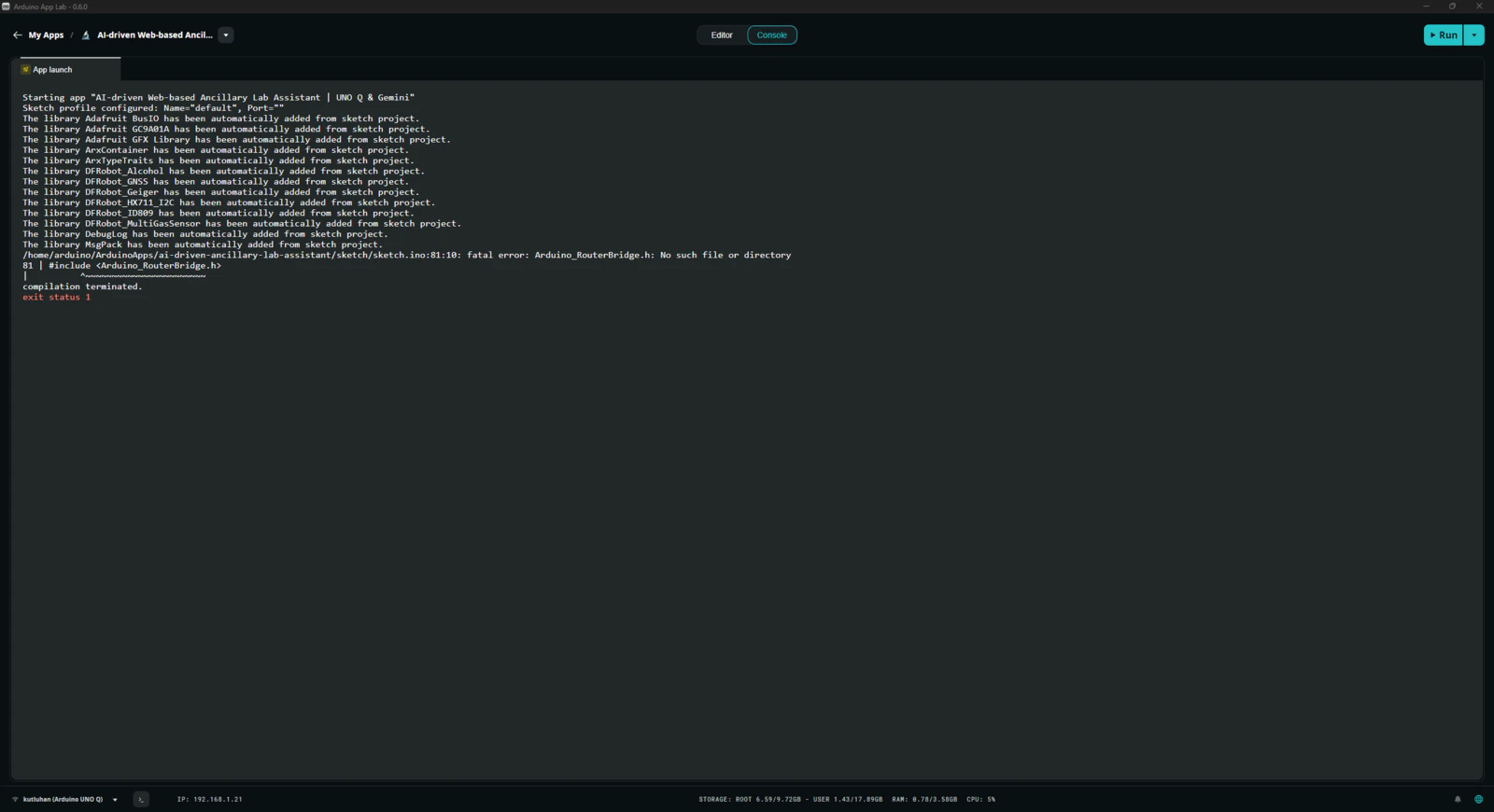Screen dimensions: 1494x812
Task: Restore down the Arduino App Lab window
Action: point(1452,7)
